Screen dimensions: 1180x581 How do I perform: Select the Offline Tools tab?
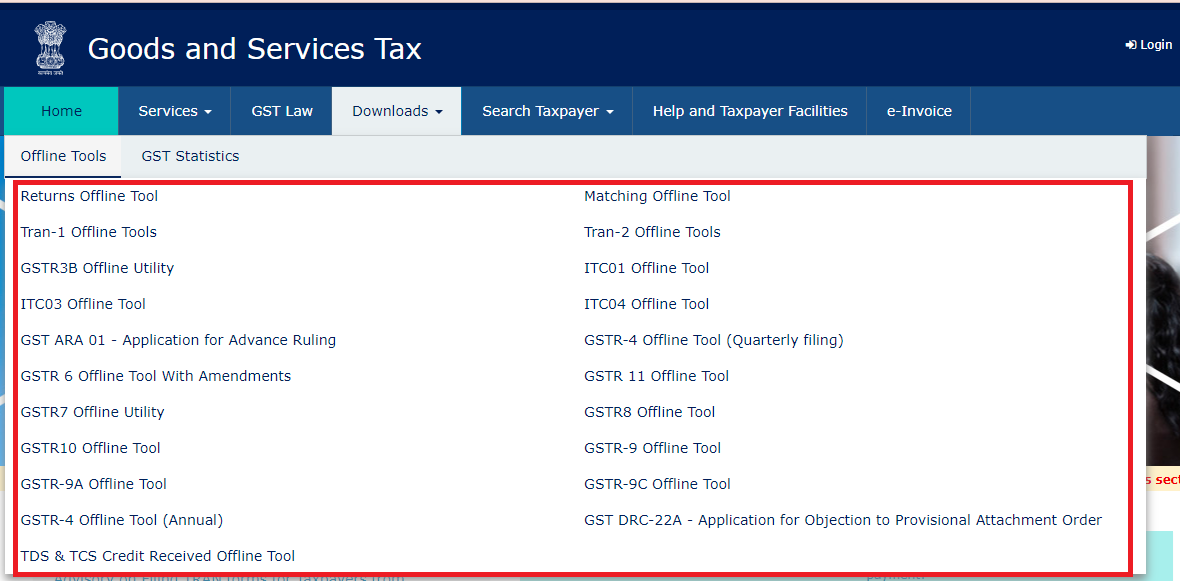point(62,156)
